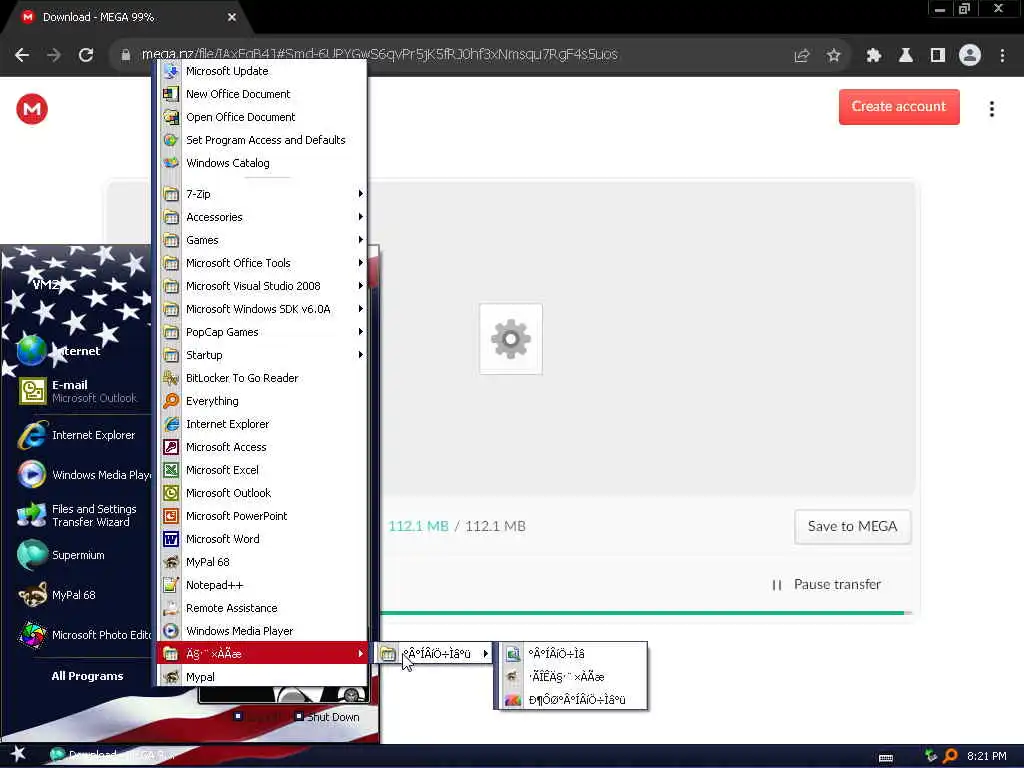The width and height of the screenshot is (1024, 768).
Task: Click All Programs in Start menu
Action: 88,677
